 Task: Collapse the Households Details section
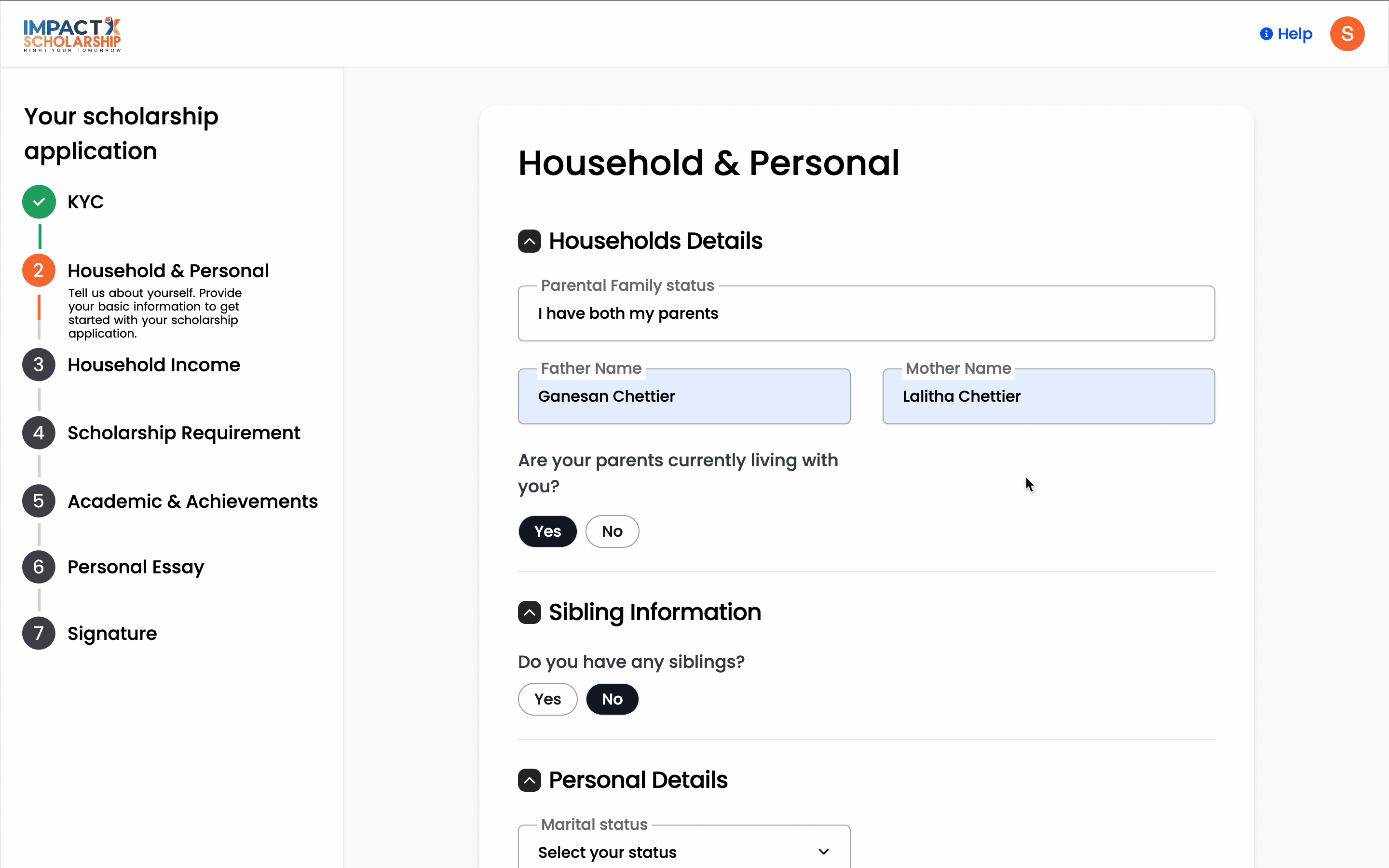[x=529, y=241]
